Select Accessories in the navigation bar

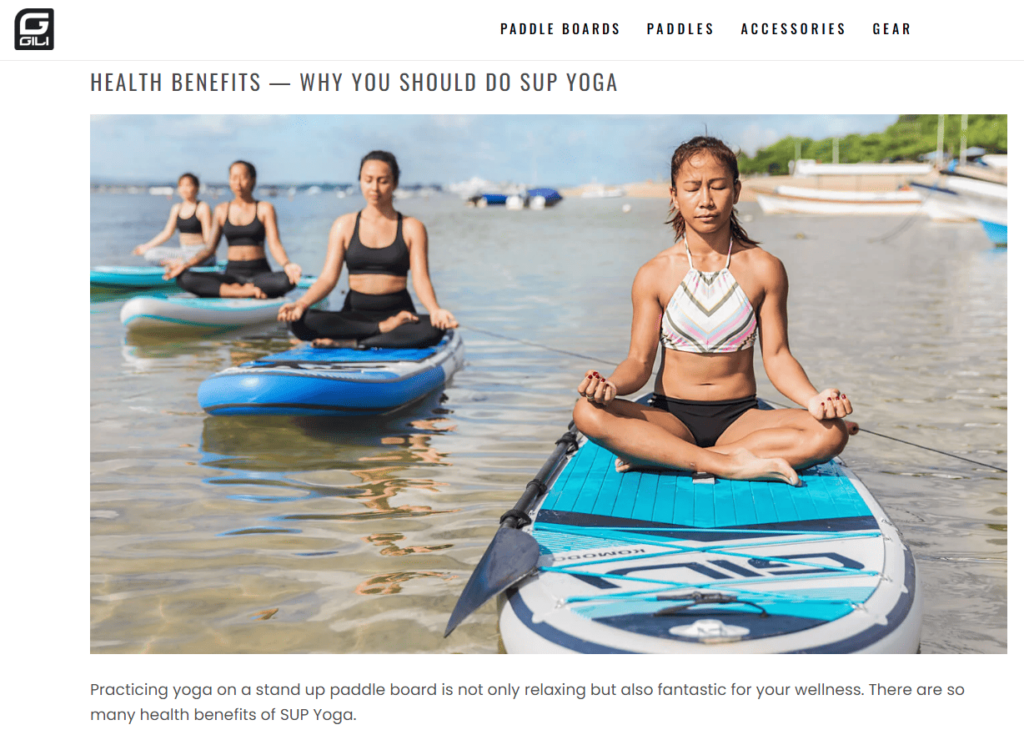[793, 29]
